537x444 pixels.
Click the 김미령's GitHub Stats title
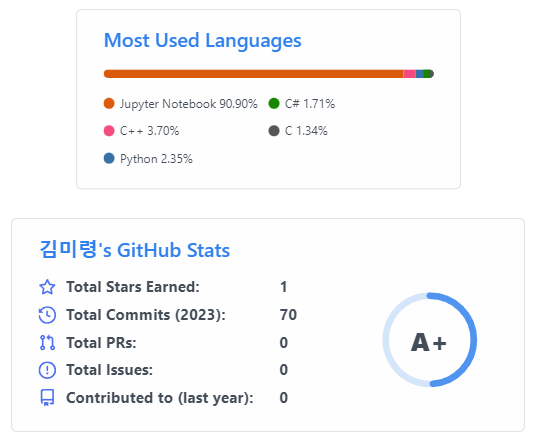click(x=135, y=250)
